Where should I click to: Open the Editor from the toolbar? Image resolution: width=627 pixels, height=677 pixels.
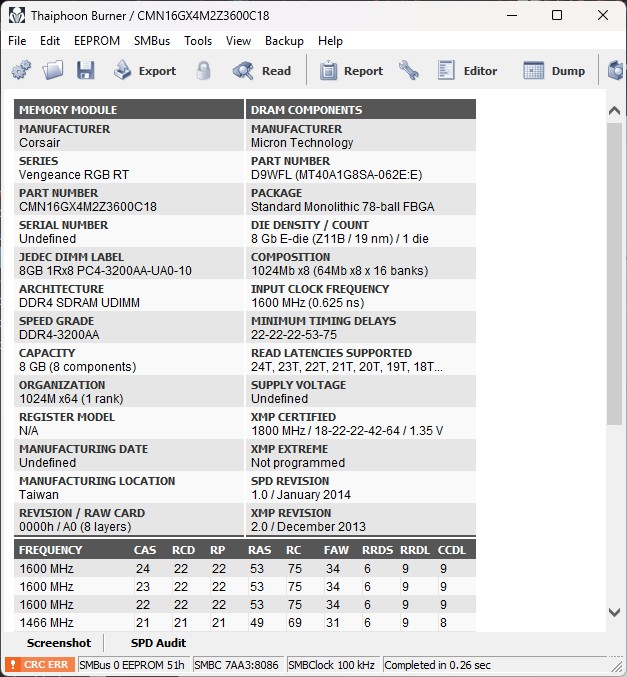pyautogui.click(x=467, y=70)
